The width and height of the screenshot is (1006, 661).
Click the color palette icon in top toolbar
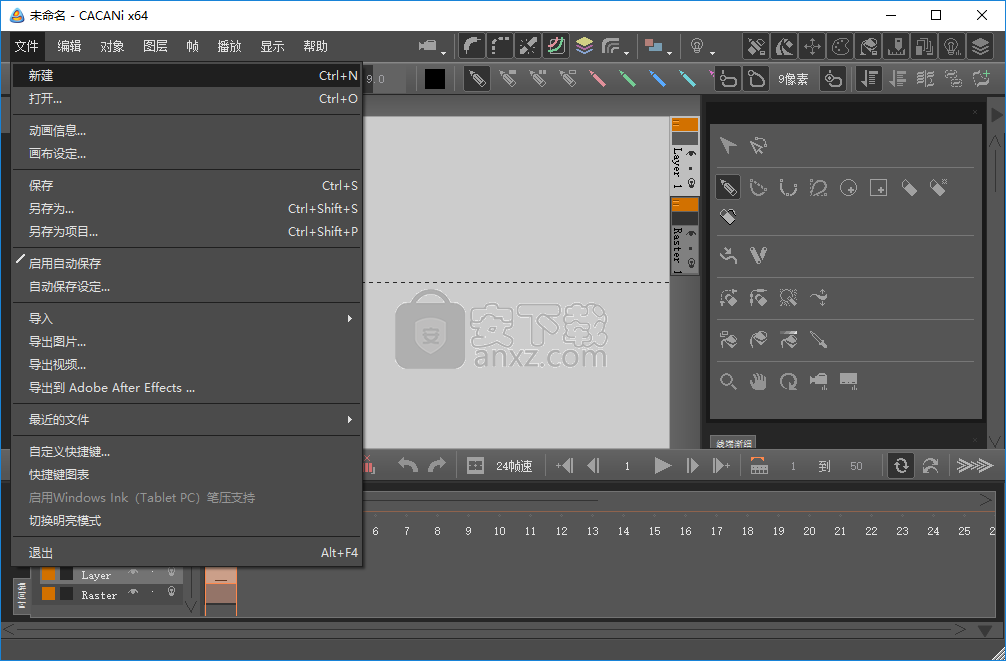point(840,46)
